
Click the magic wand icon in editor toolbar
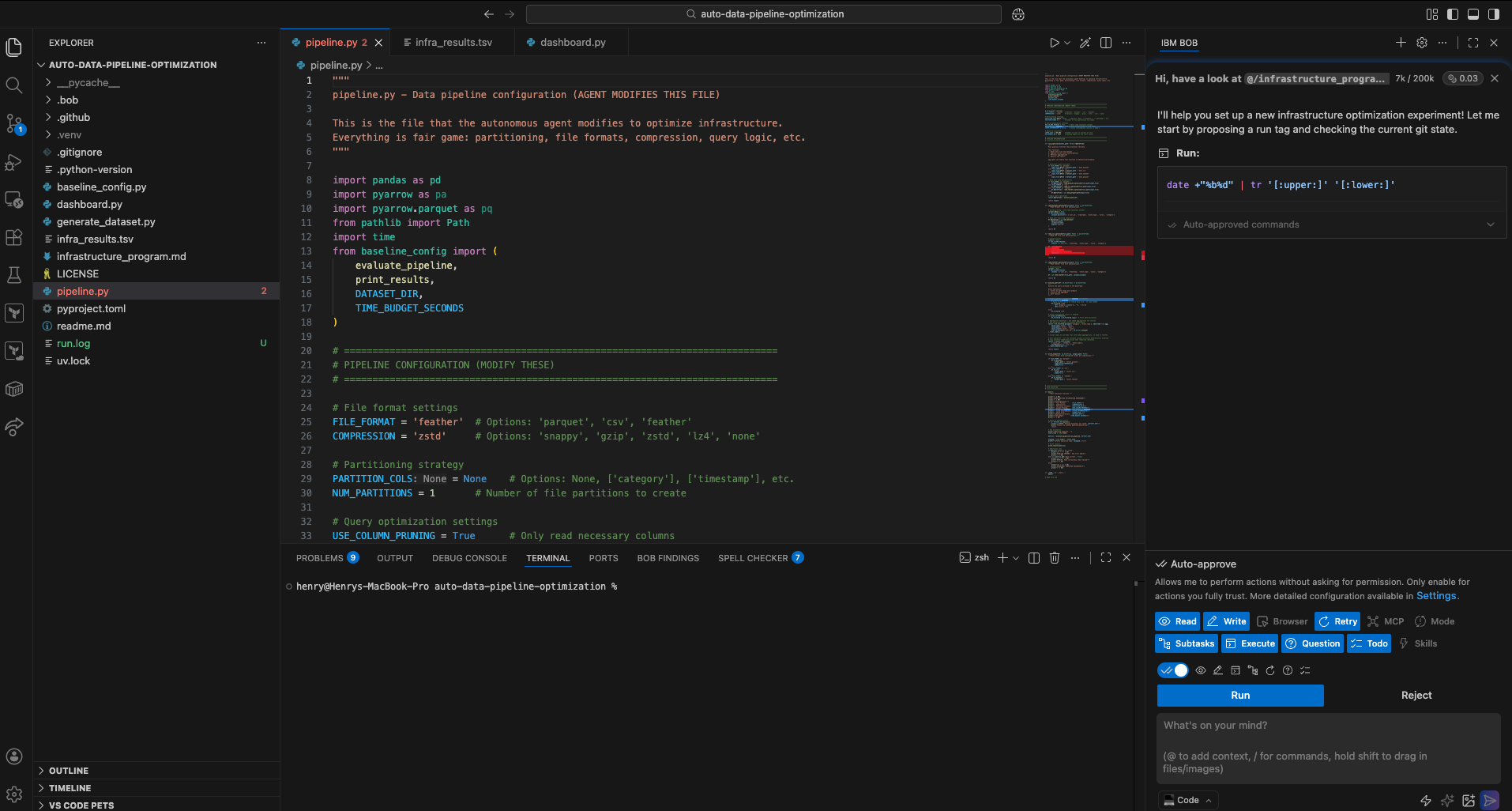(x=1085, y=43)
